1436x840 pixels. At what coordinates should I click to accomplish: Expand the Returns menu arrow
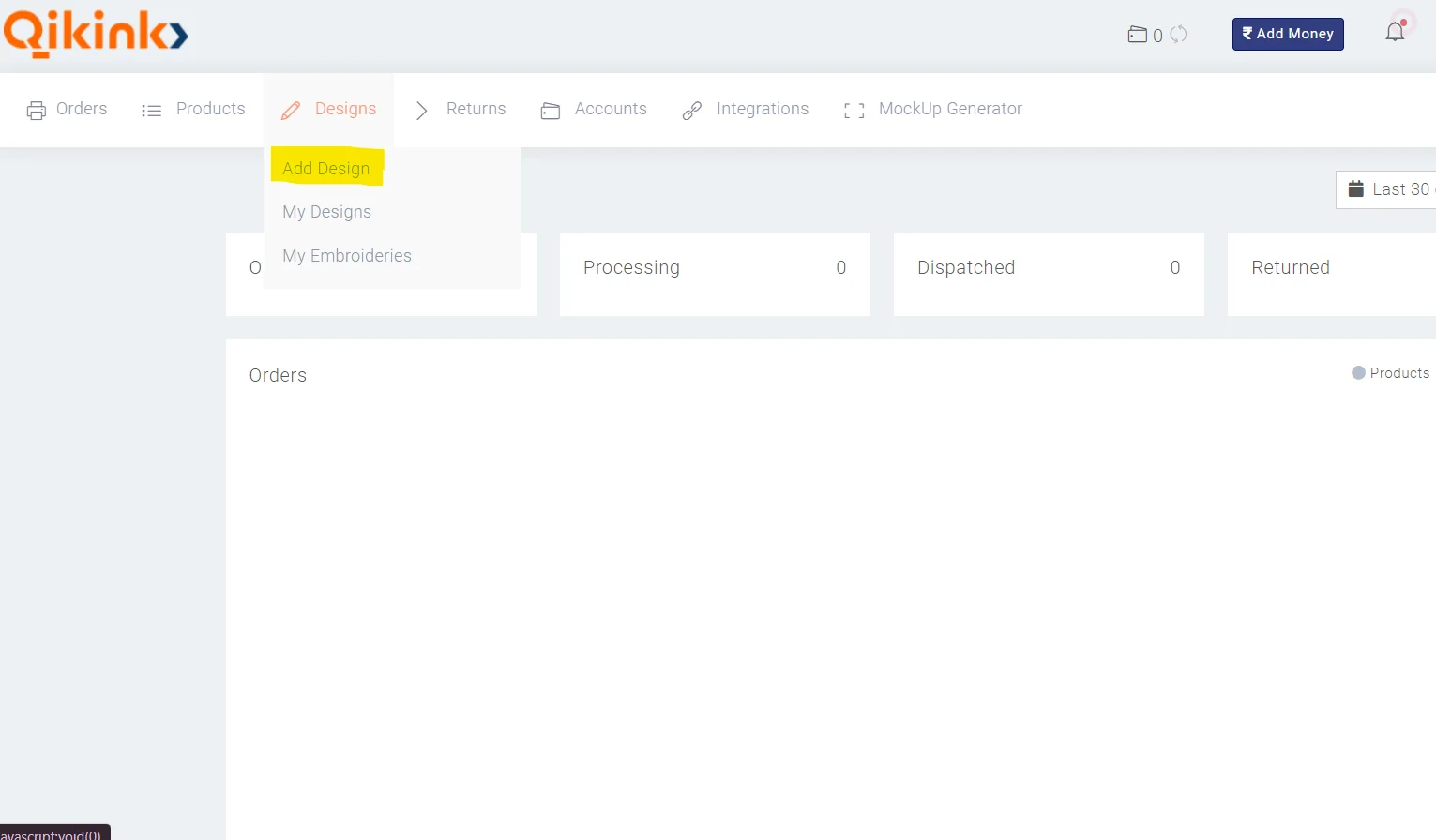pos(421,111)
